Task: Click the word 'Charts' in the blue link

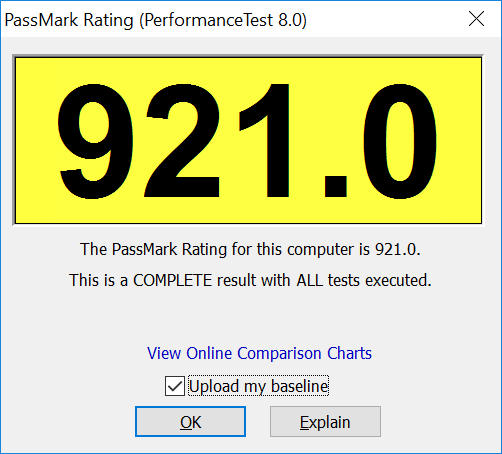Action: pos(349,353)
